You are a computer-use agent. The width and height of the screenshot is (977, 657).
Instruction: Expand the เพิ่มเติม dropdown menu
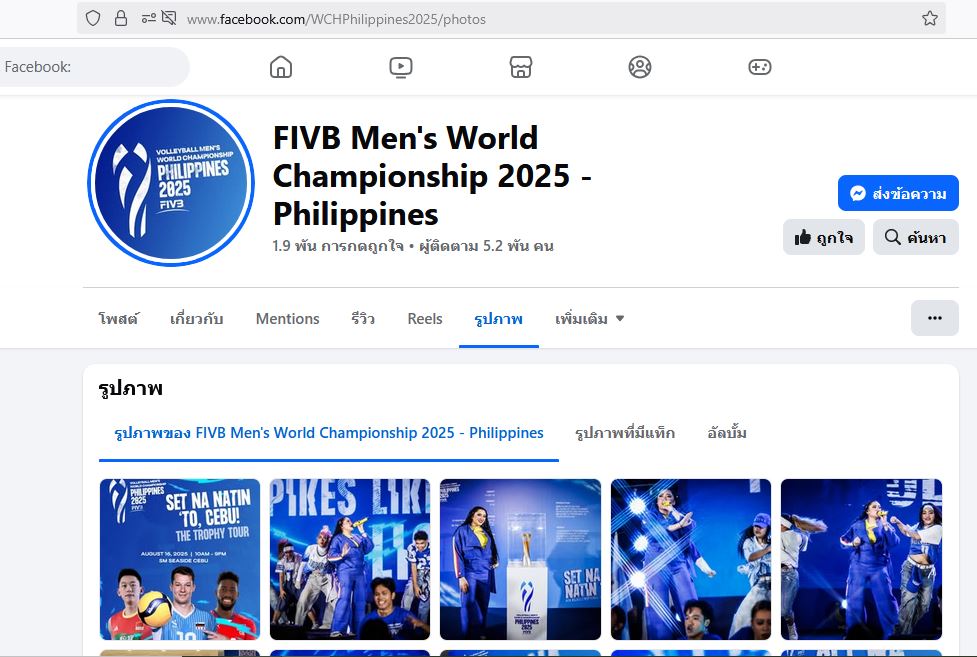click(589, 319)
